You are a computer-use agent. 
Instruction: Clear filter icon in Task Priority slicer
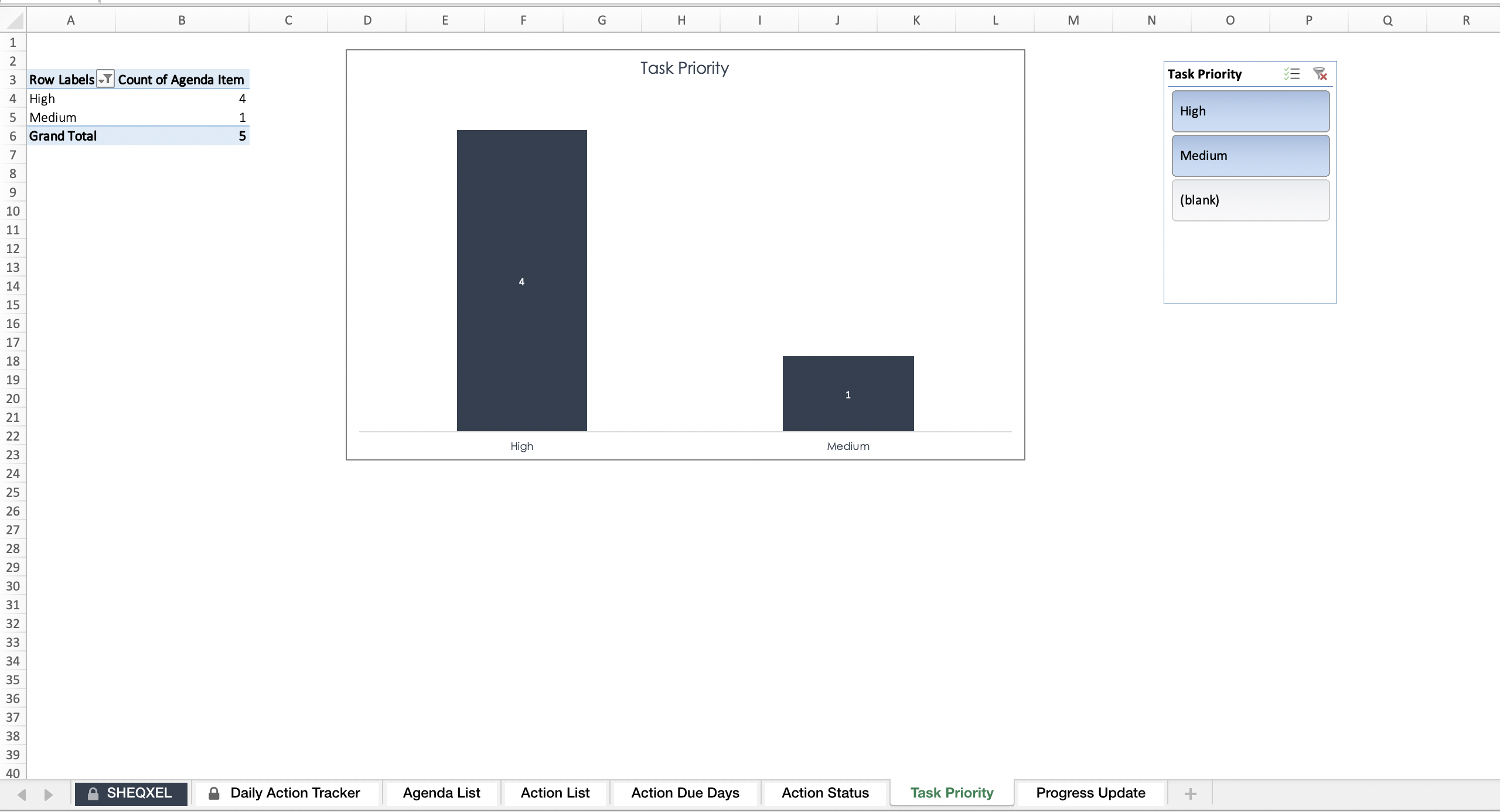[1320, 74]
